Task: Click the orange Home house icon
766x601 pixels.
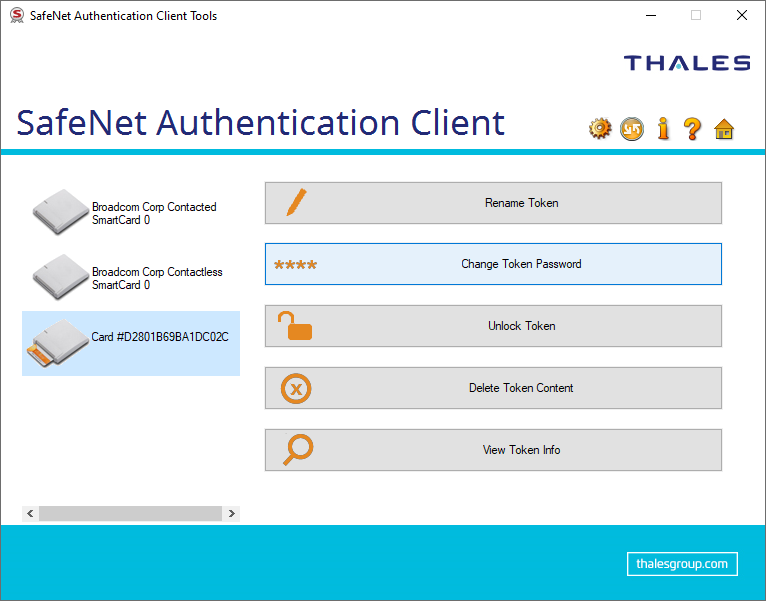Action: (724, 129)
